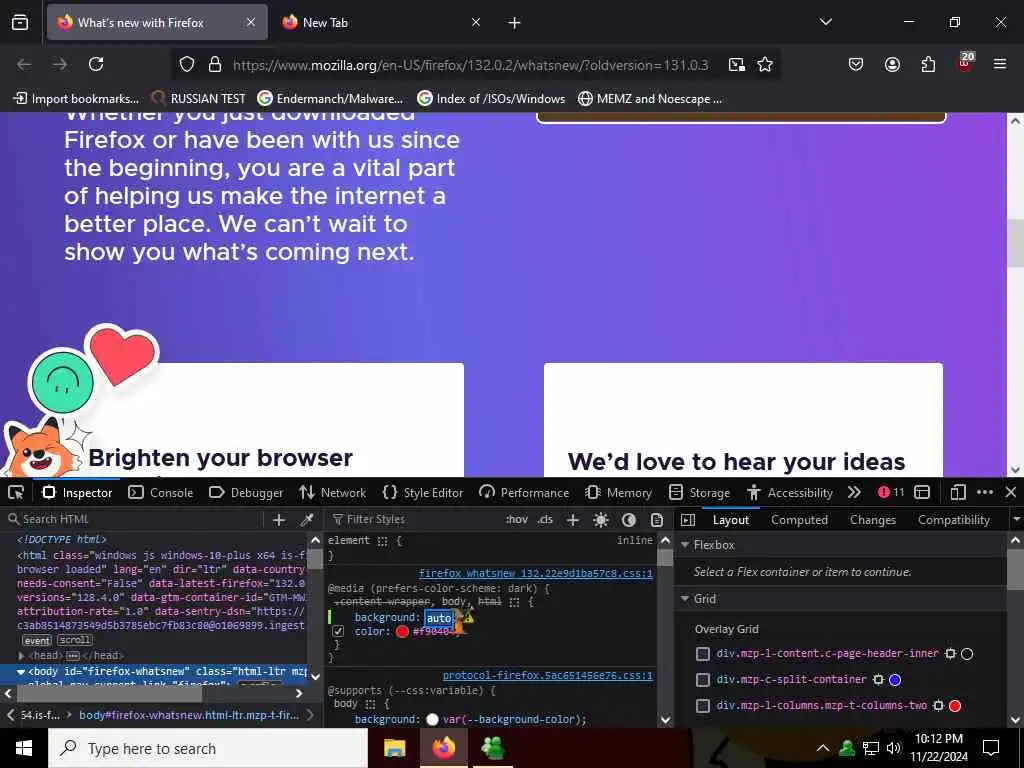Image resolution: width=1024 pixels, height=768 pixels.
Task: Toggle print media simulation
Action: coord(657,520)
